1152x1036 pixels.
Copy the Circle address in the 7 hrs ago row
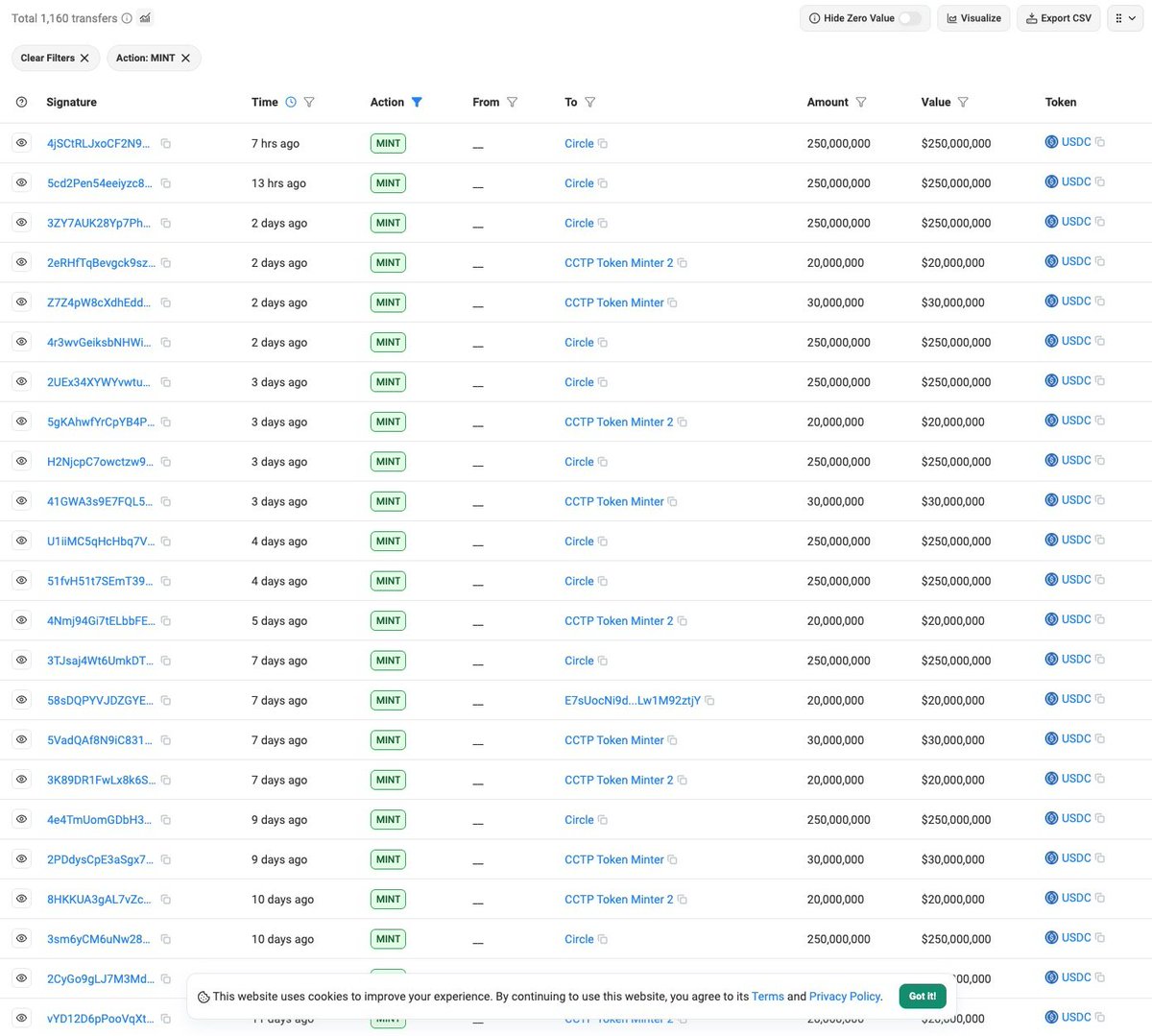603,144
